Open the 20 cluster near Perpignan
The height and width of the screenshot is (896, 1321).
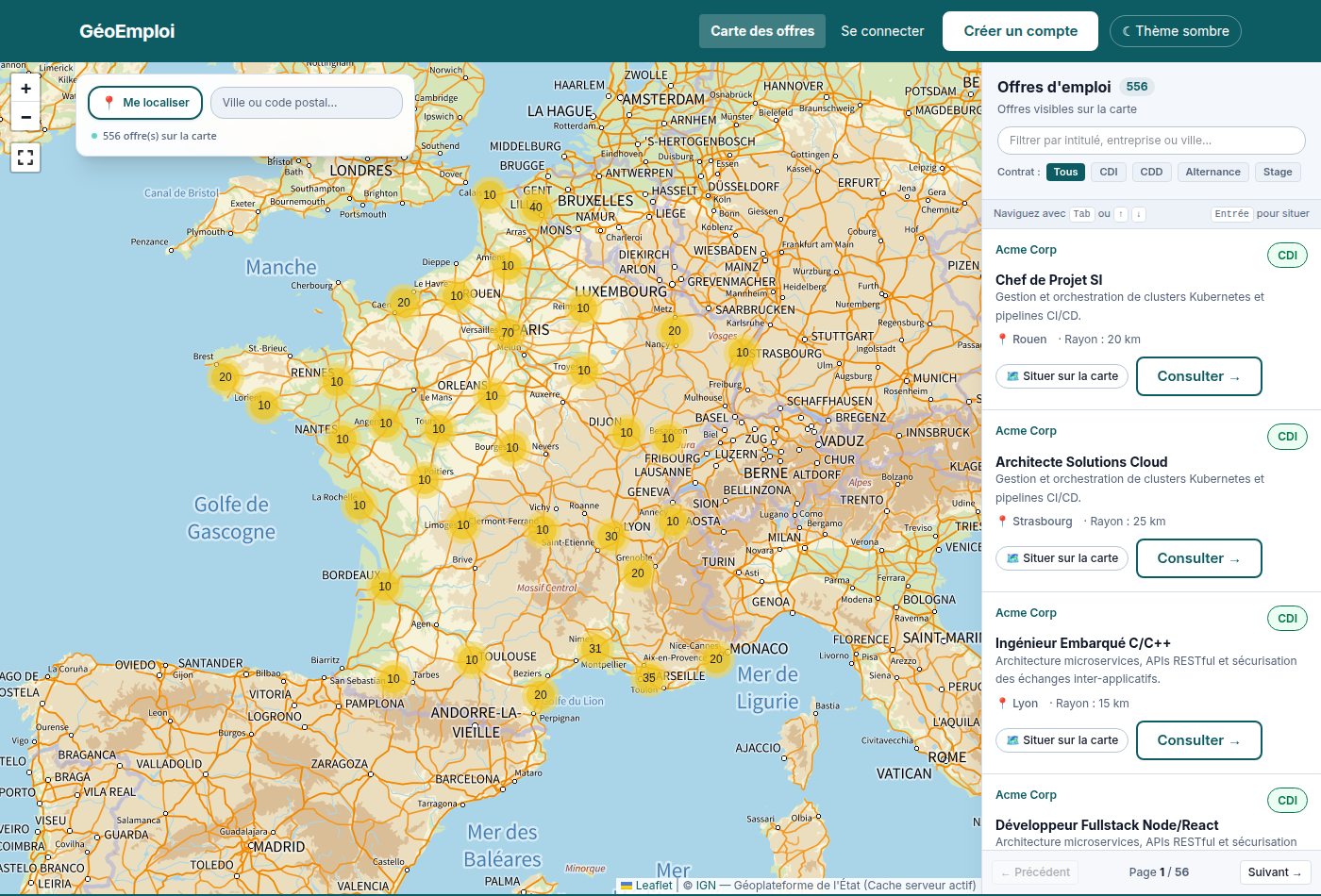coord(541,694)
